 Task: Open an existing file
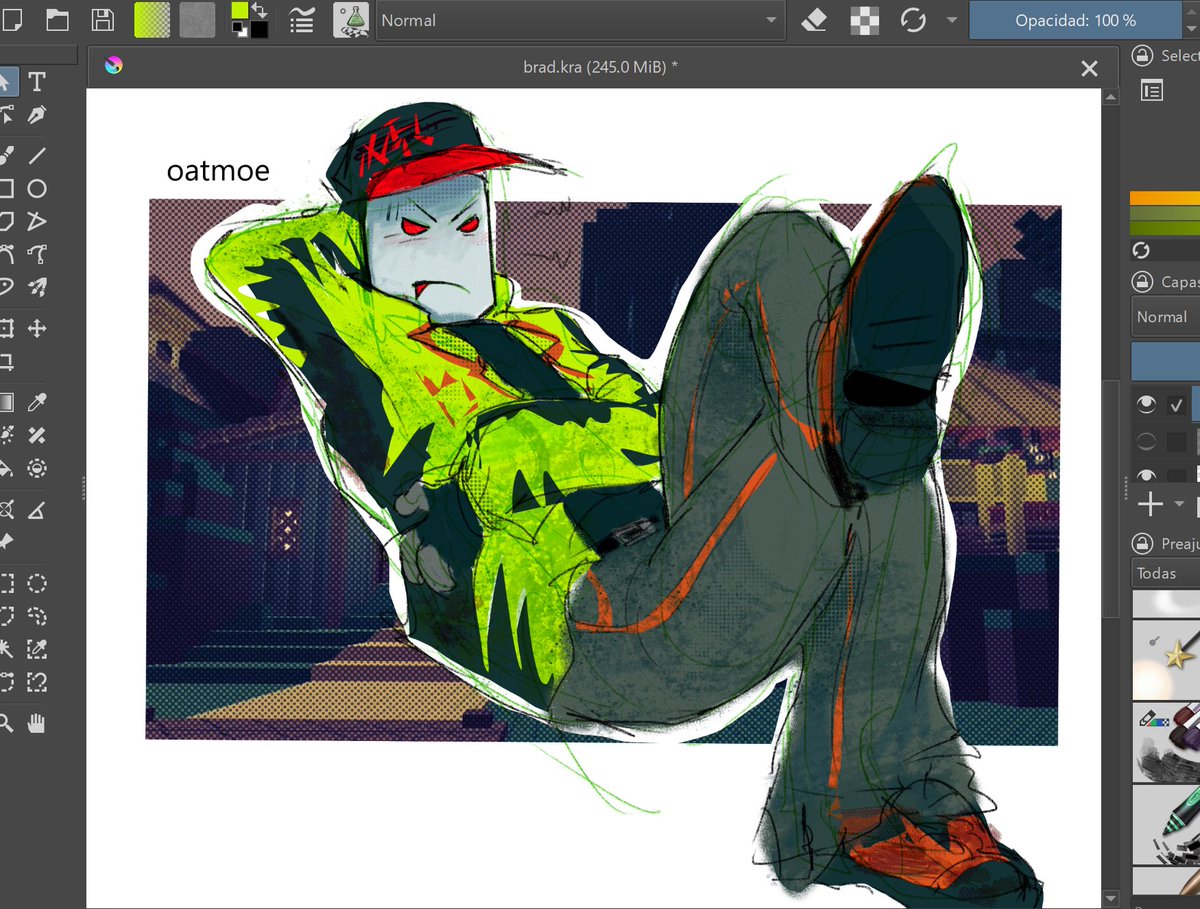(57, 19)
